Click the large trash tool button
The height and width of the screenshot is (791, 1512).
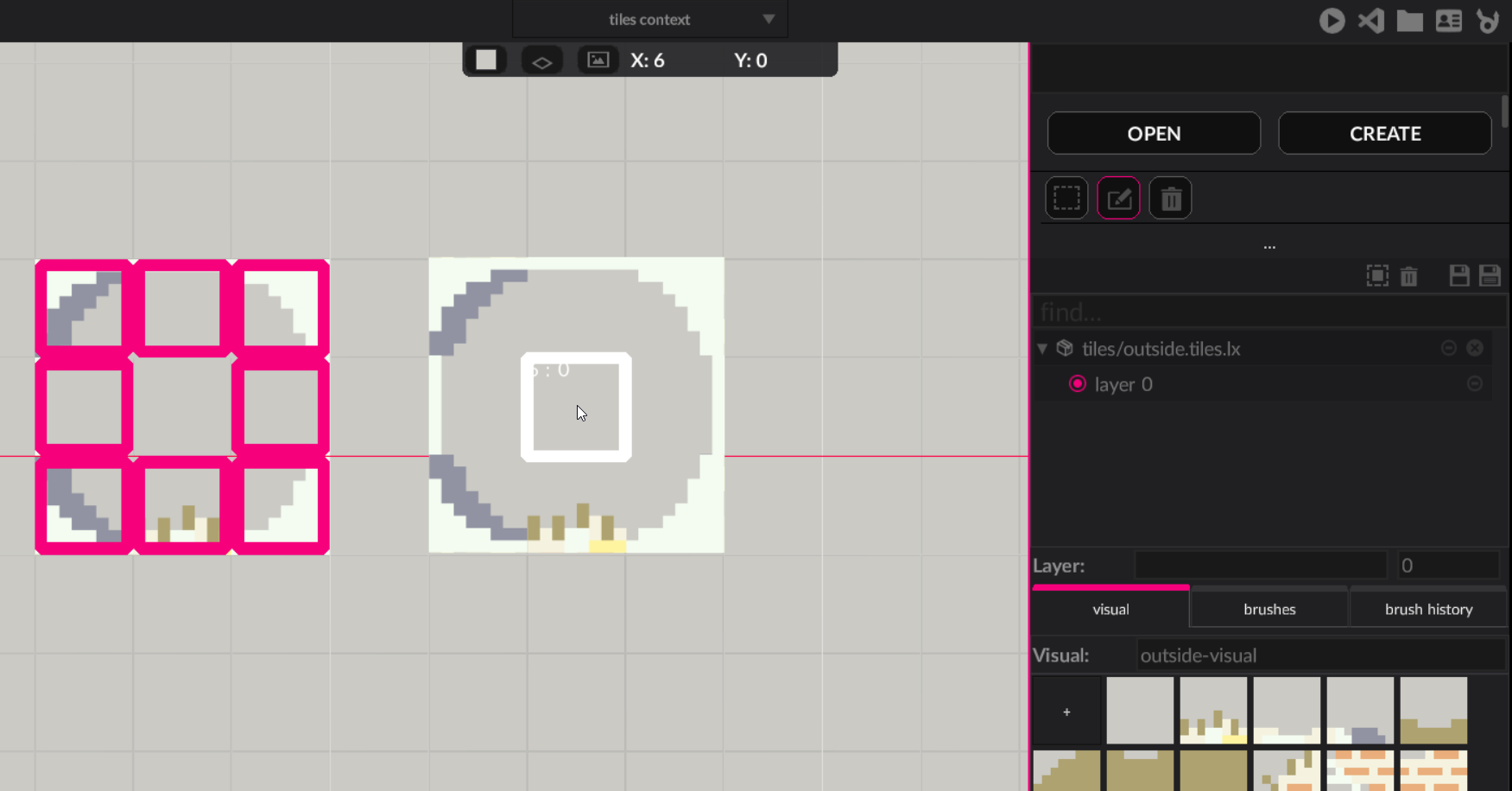1170,199
